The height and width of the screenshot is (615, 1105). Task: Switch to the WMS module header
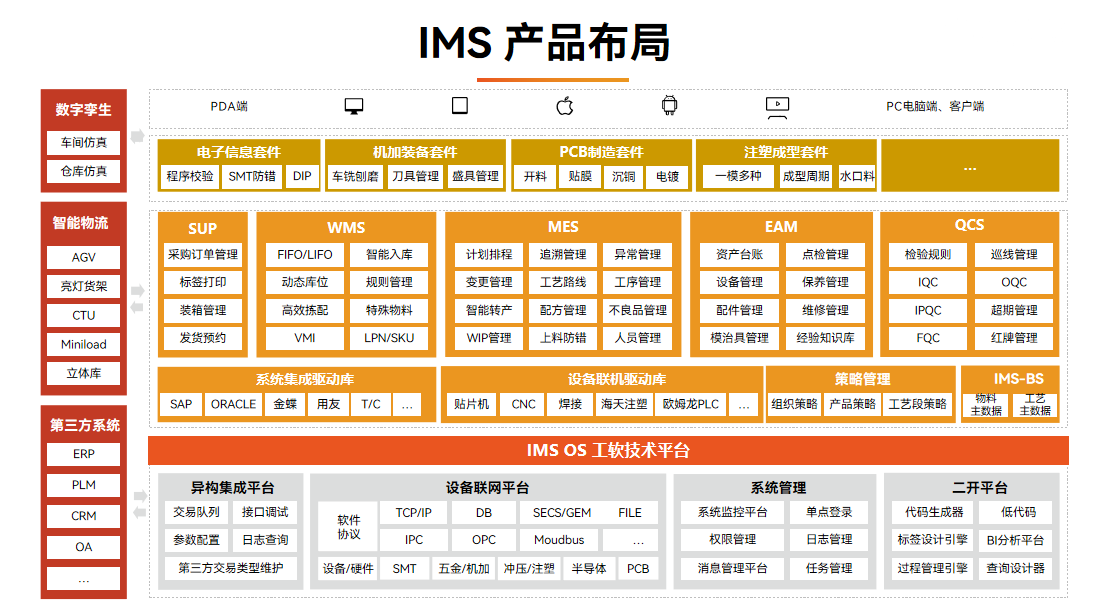tap(345, 228)
